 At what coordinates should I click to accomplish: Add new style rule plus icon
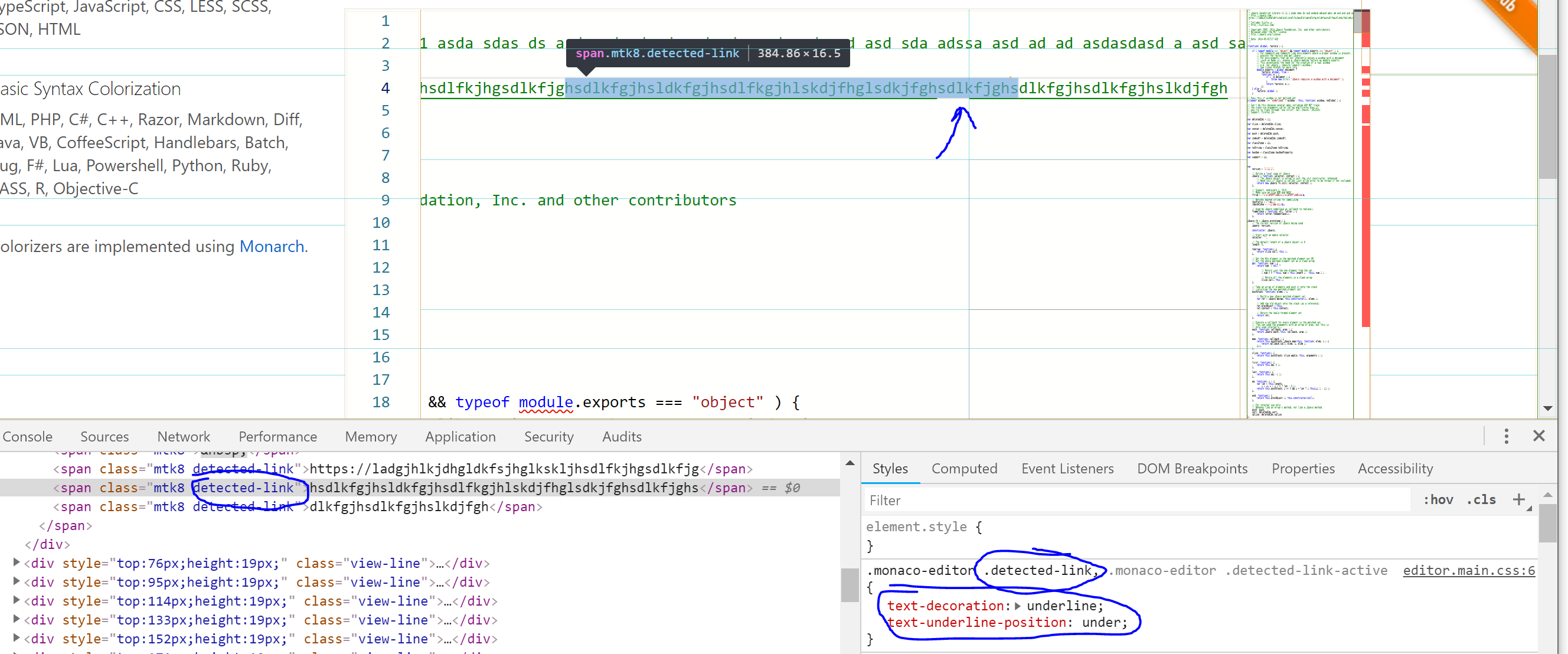click(1520, 499)
